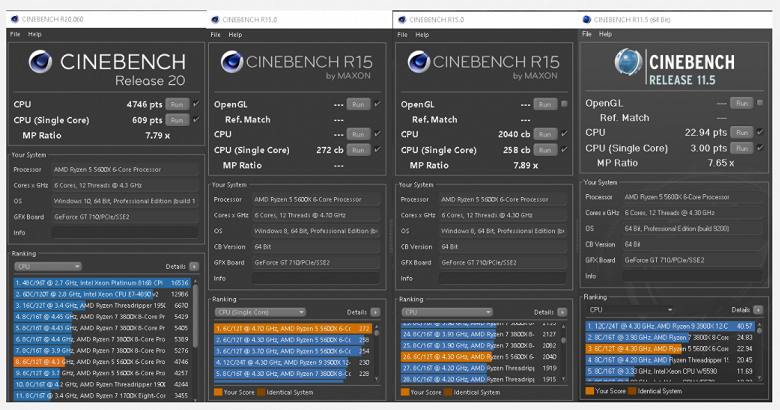This screenshot has height=410, width=780.
Task: Run the OpenGL test in Cinebench R11.5
Action: click(x=740, y=103)
